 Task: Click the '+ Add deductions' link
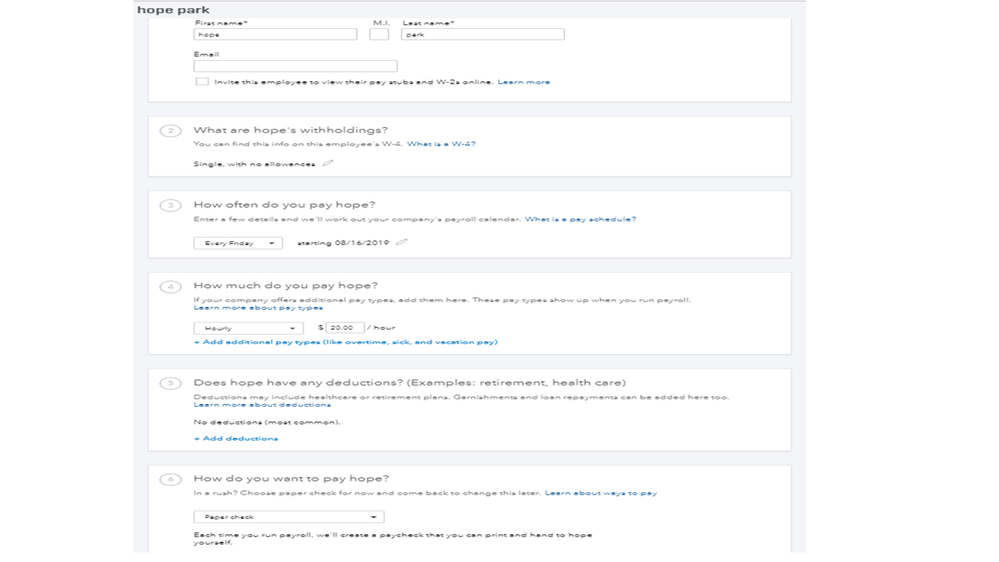click(x=236, y=438)
